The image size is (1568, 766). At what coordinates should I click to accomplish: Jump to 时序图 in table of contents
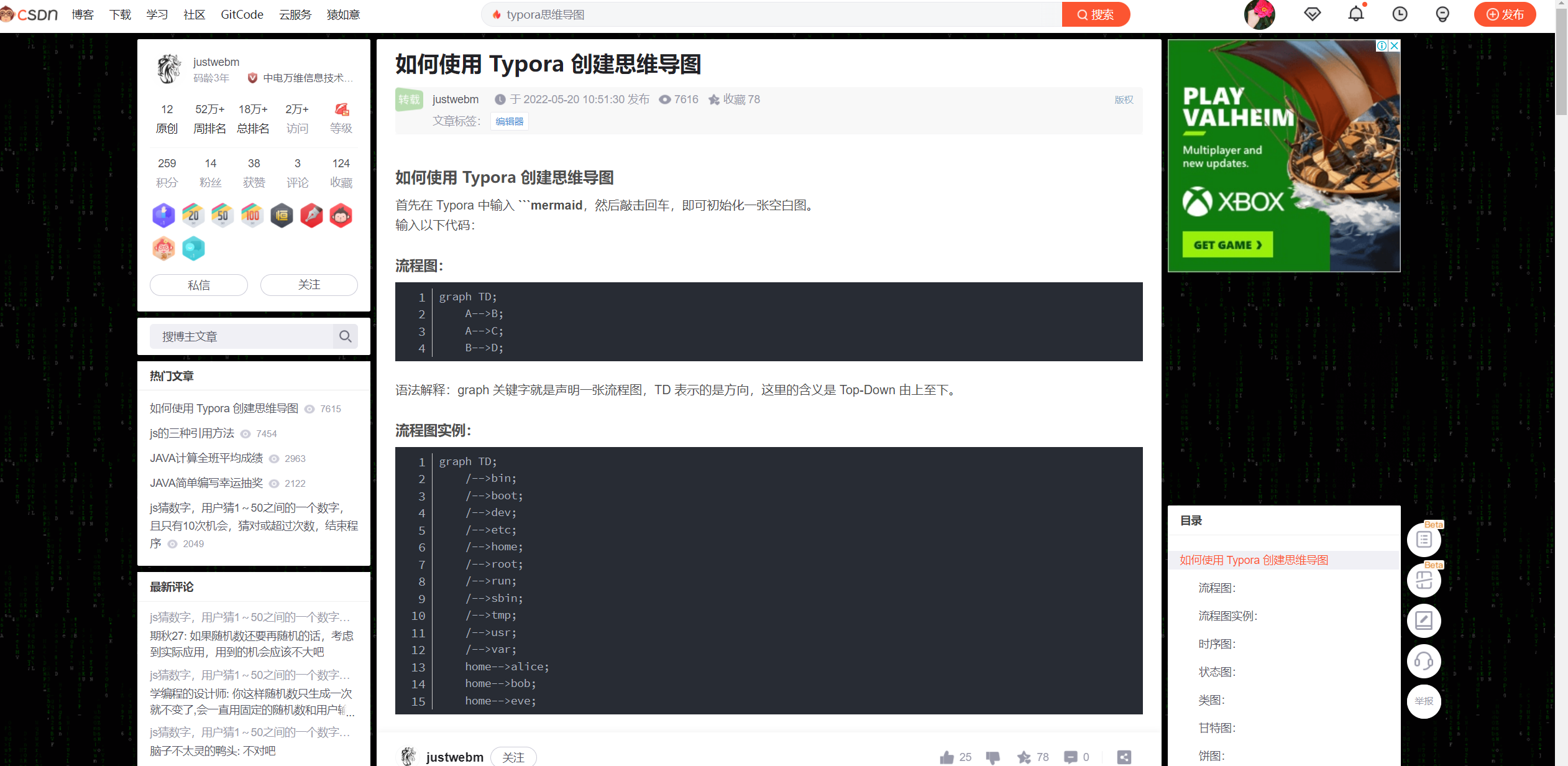1217,644
